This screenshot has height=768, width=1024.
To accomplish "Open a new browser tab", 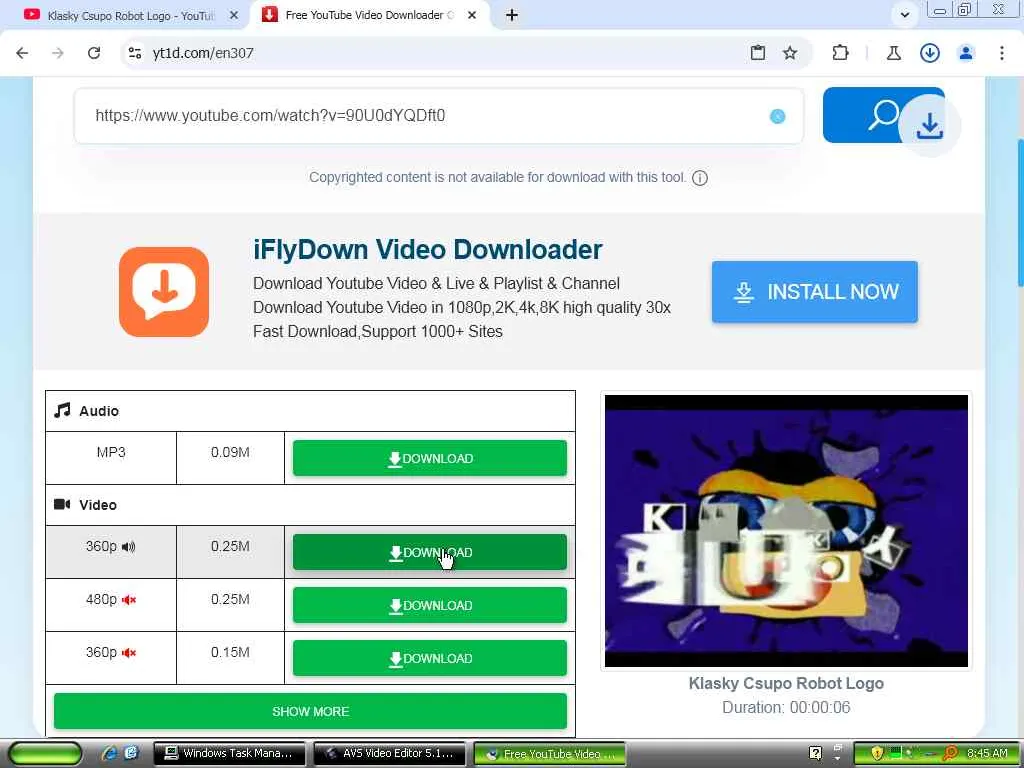I will 512,15.
